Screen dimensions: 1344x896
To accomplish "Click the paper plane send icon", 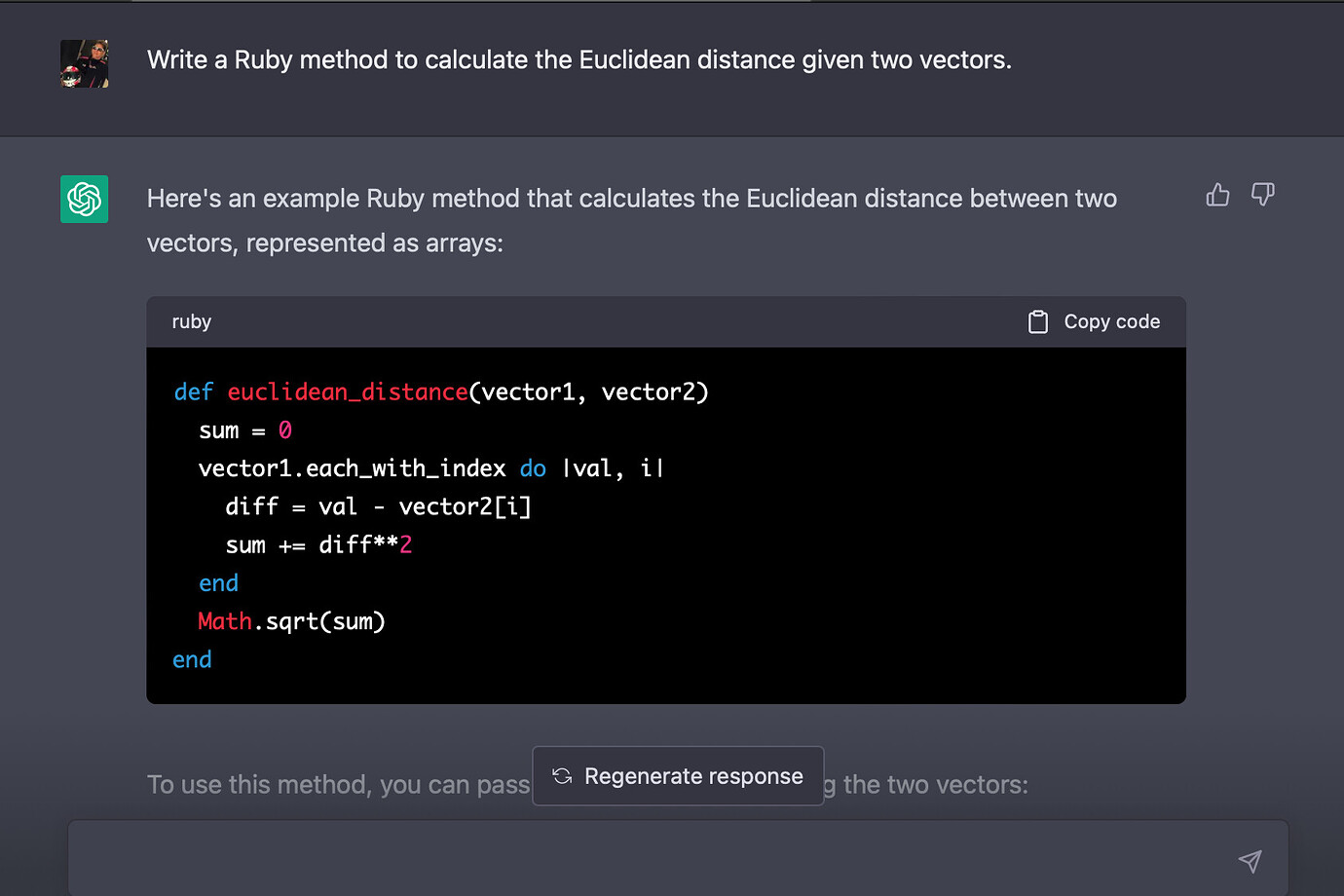I will pos(1250,860).
